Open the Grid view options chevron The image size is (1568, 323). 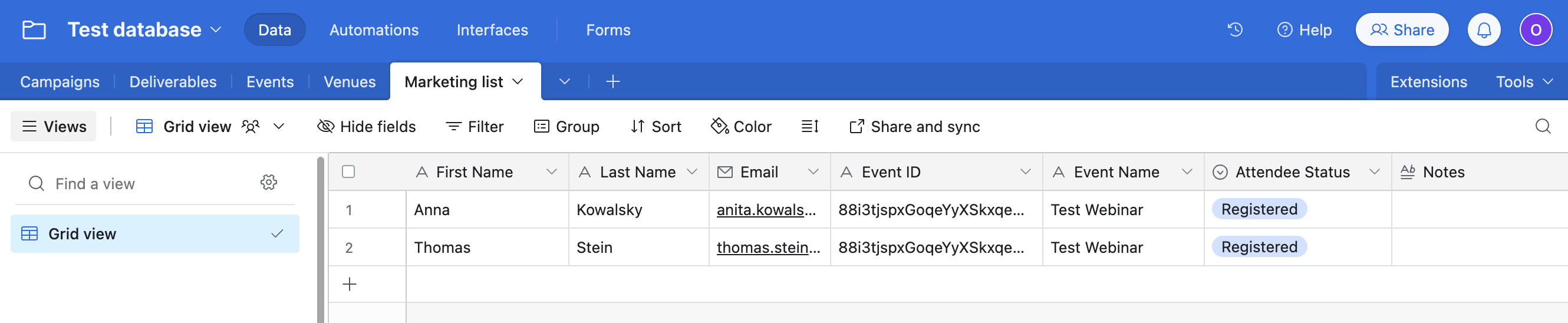pyautogui.click(x=279, y=127)
